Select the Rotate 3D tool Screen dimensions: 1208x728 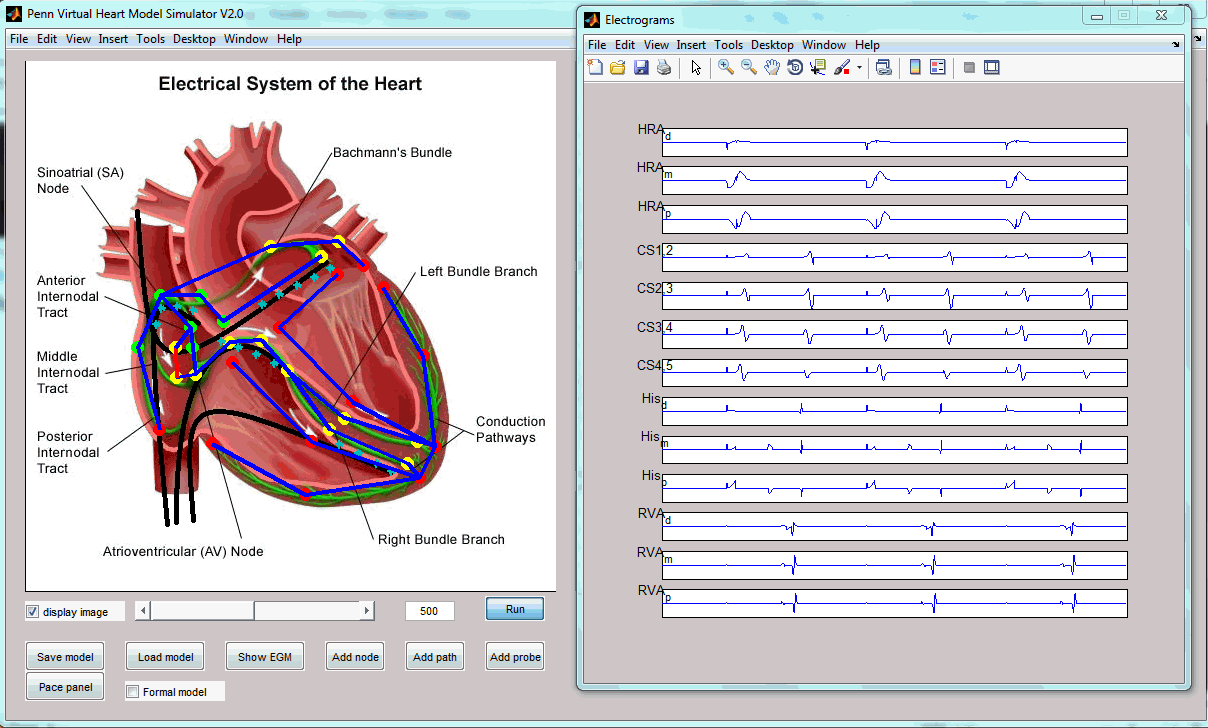click(795, 68)
